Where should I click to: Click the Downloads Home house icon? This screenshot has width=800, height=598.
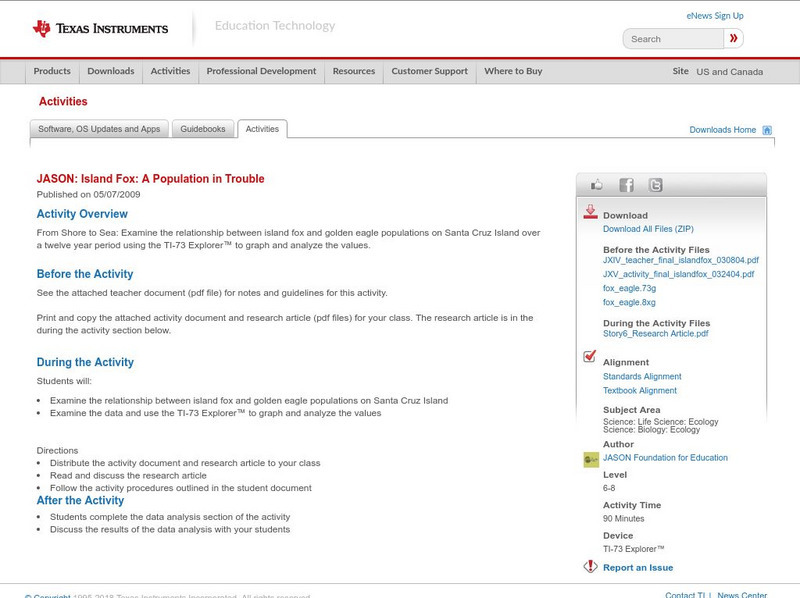pyautogui.click(x=767, y=130)
